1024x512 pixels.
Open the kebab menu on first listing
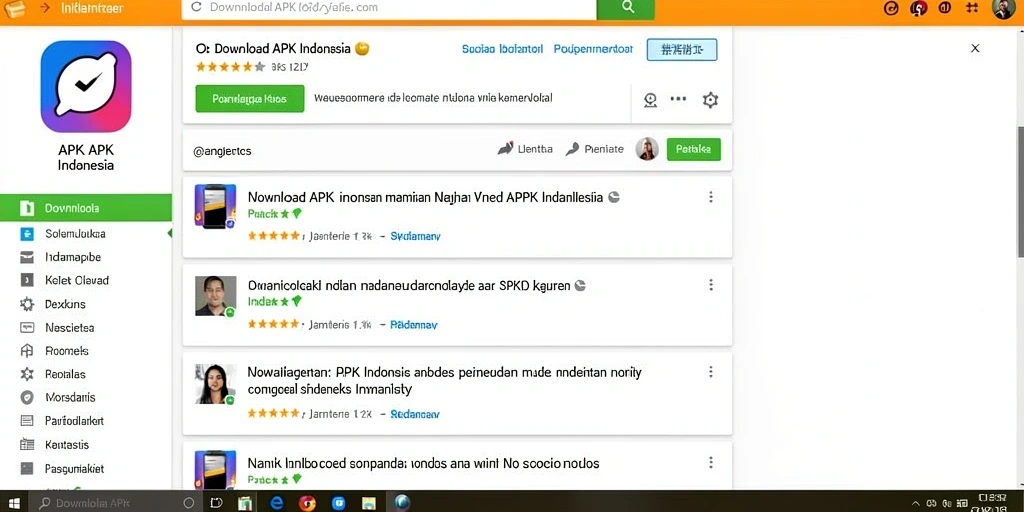[x=711, y=197]
